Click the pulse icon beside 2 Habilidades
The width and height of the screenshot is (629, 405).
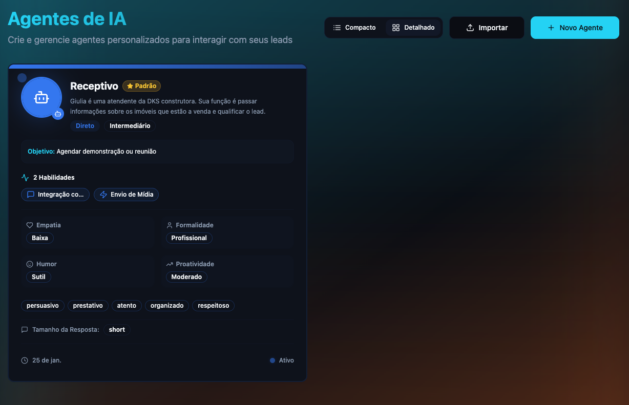point(25,177)
